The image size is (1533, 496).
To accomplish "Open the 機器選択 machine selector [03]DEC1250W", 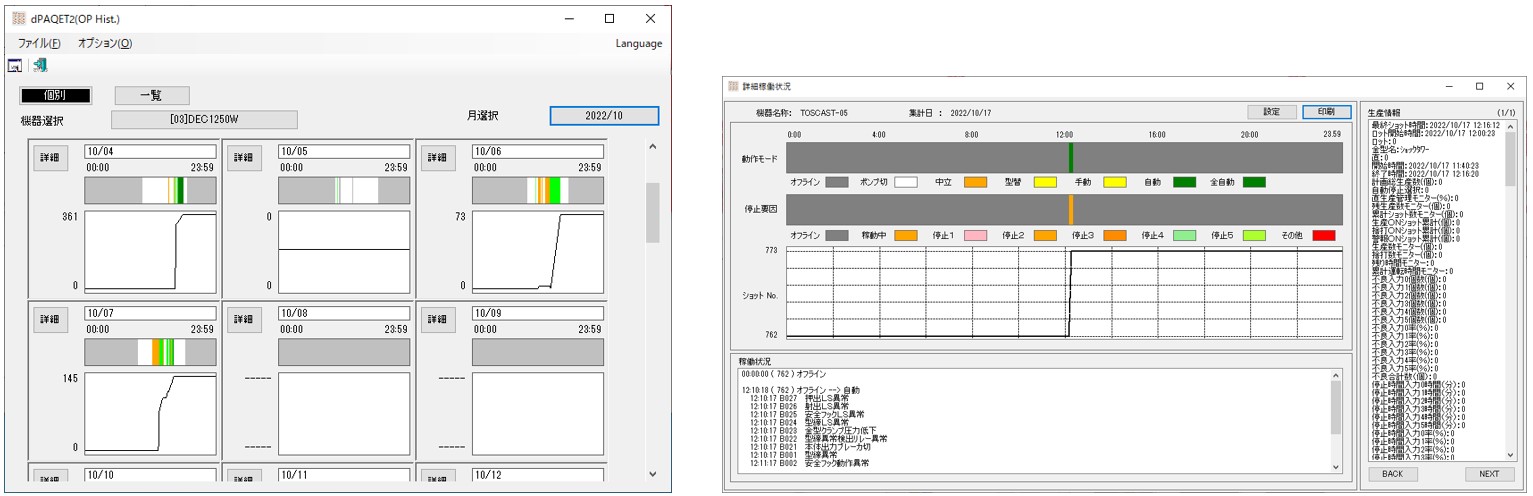I will (x=204, y=120).
